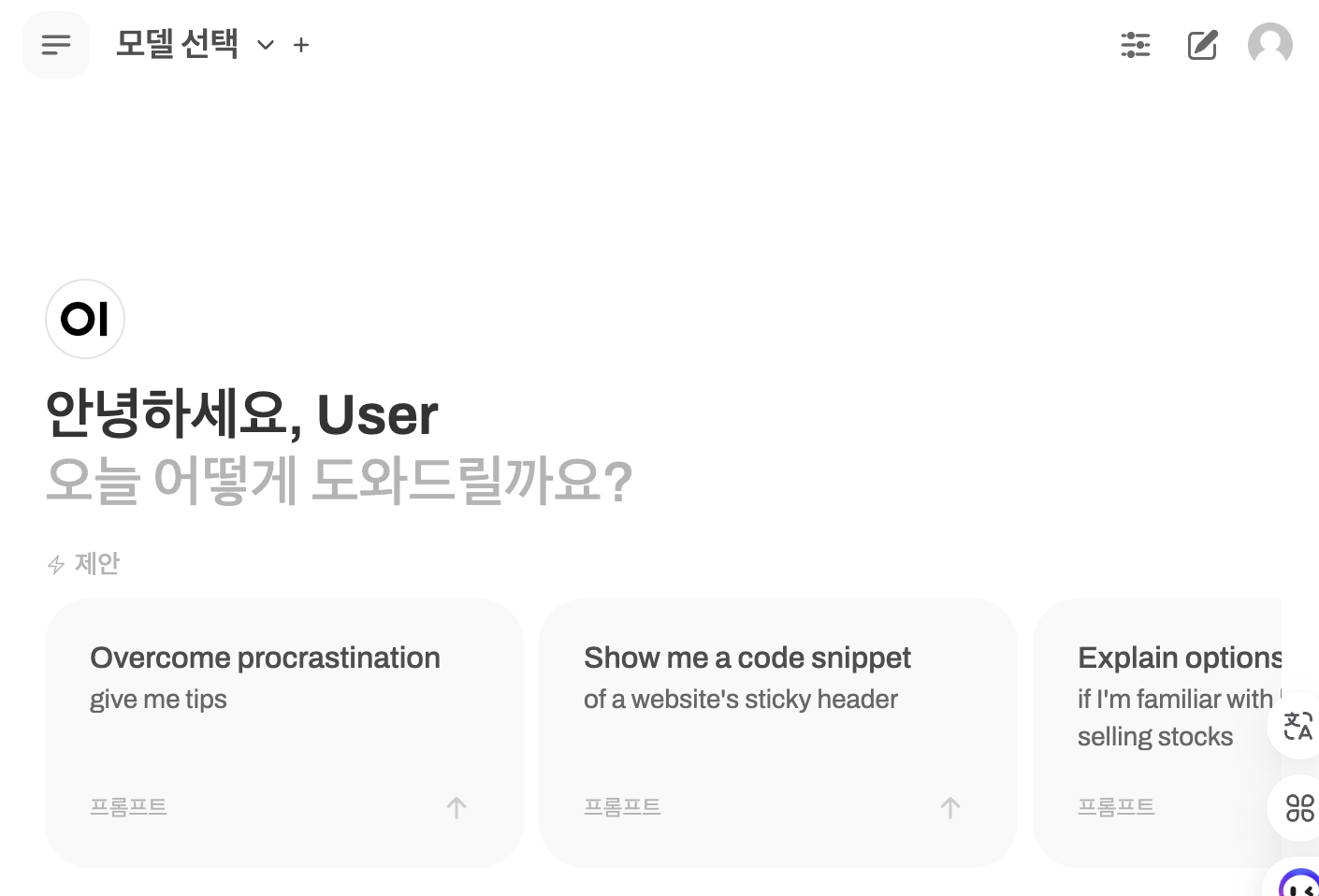Send code snippet prompt via arrow icon
This screenshot has width=1319, height=896.
pos(950,808)
